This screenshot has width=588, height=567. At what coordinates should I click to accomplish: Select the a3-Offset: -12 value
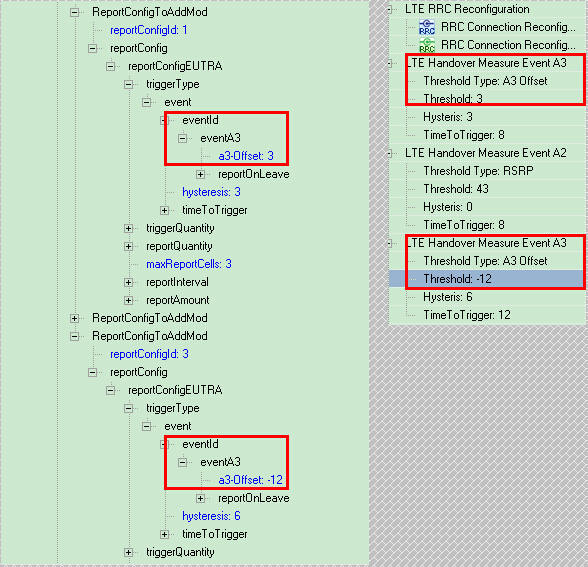point(250,480)
